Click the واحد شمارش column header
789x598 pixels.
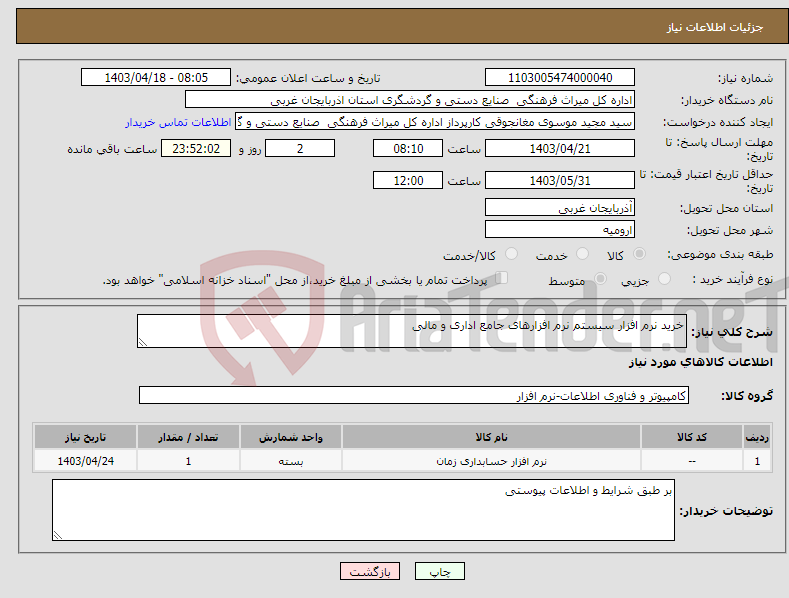[x=291, y=437]
